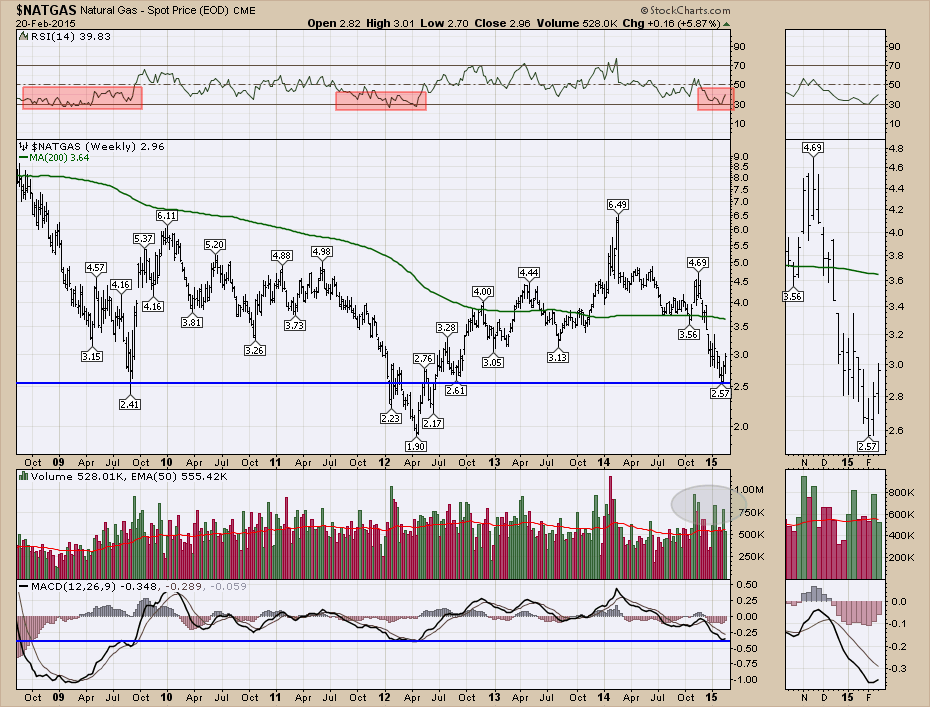The width and height of the screenshot is (930, 707).
Task: Click the 1.90 low price label
Action: [416, 446]
